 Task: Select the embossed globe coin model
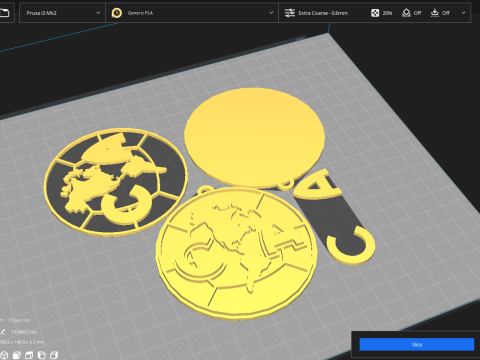[236, 253]
